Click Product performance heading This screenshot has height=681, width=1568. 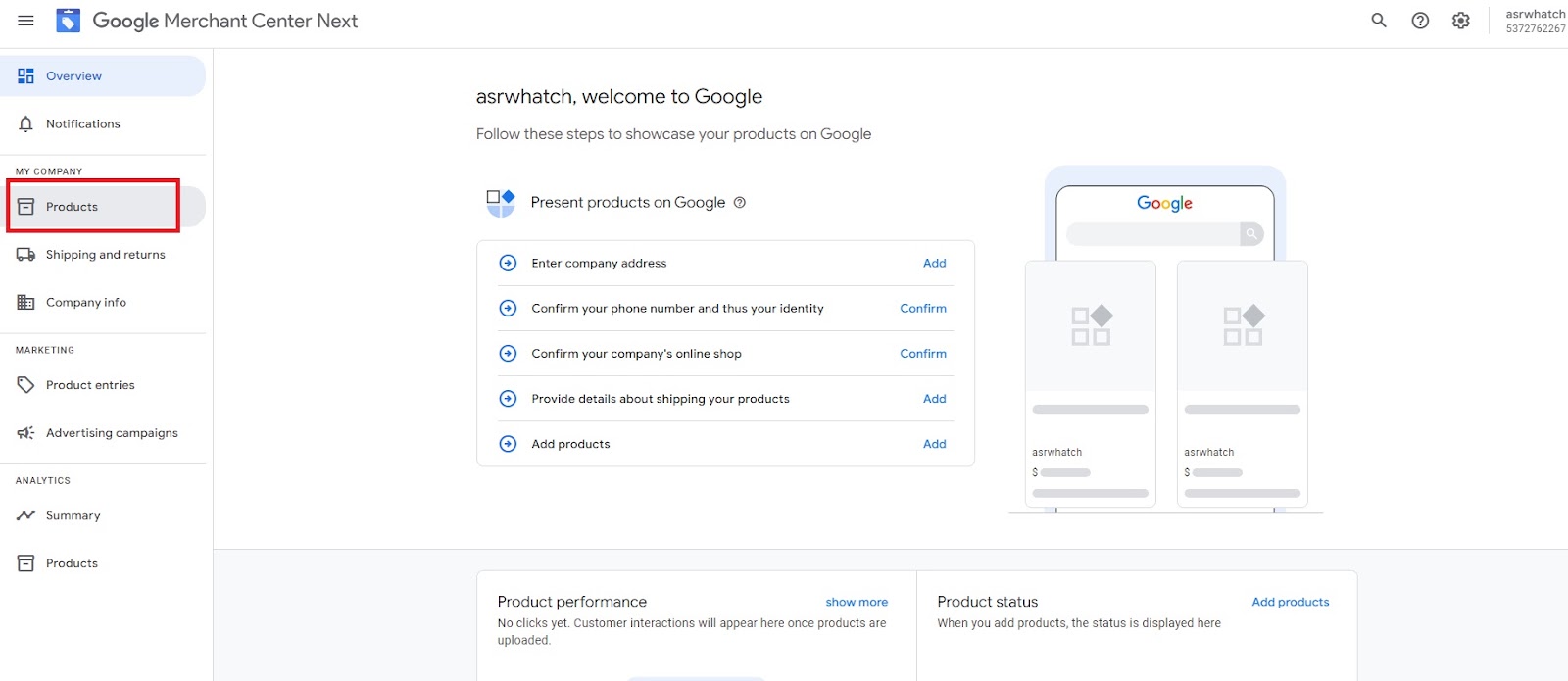(x=572, y=602)
